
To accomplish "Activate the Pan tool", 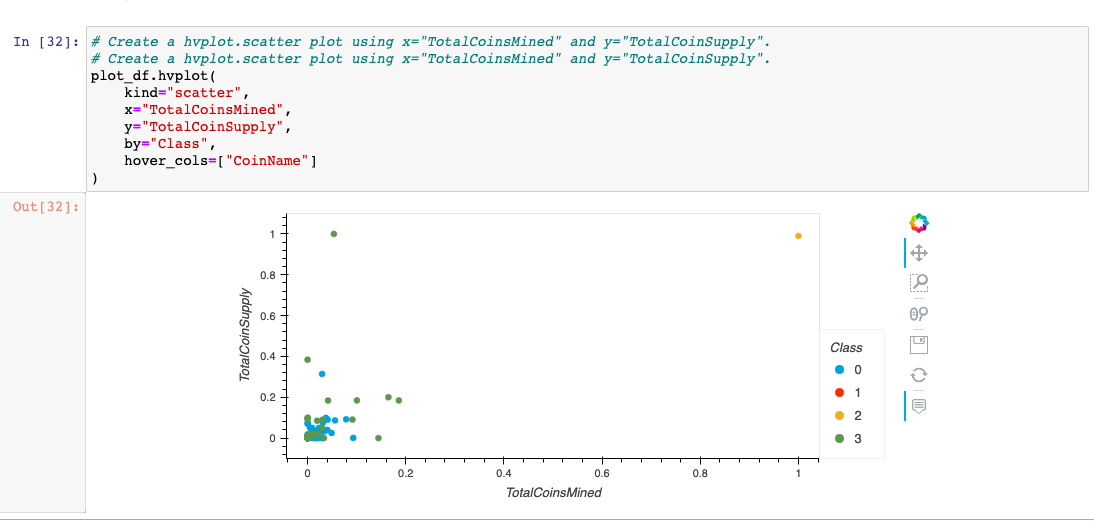I will [x=919, y=253].
